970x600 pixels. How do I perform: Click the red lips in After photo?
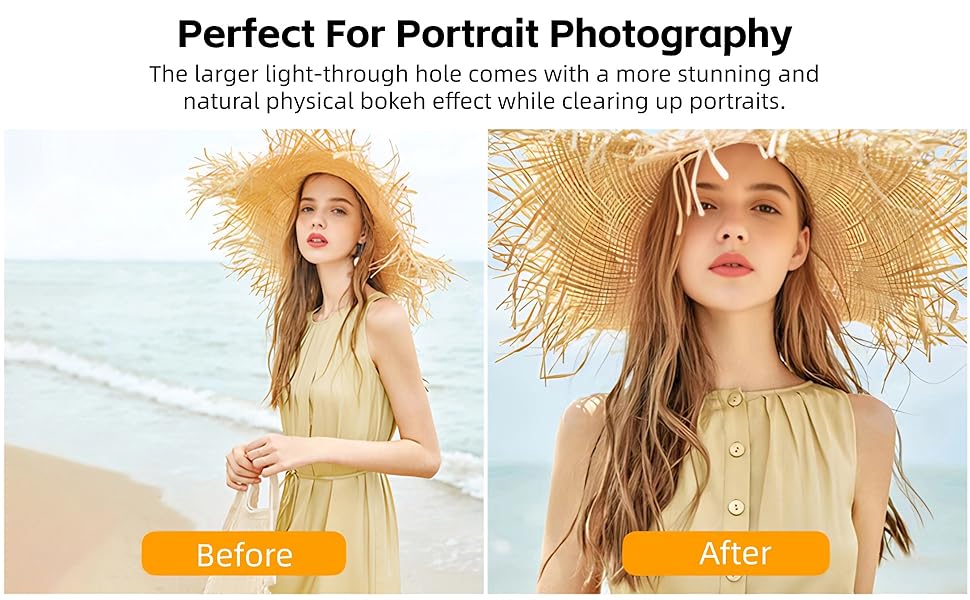[731, 265]
